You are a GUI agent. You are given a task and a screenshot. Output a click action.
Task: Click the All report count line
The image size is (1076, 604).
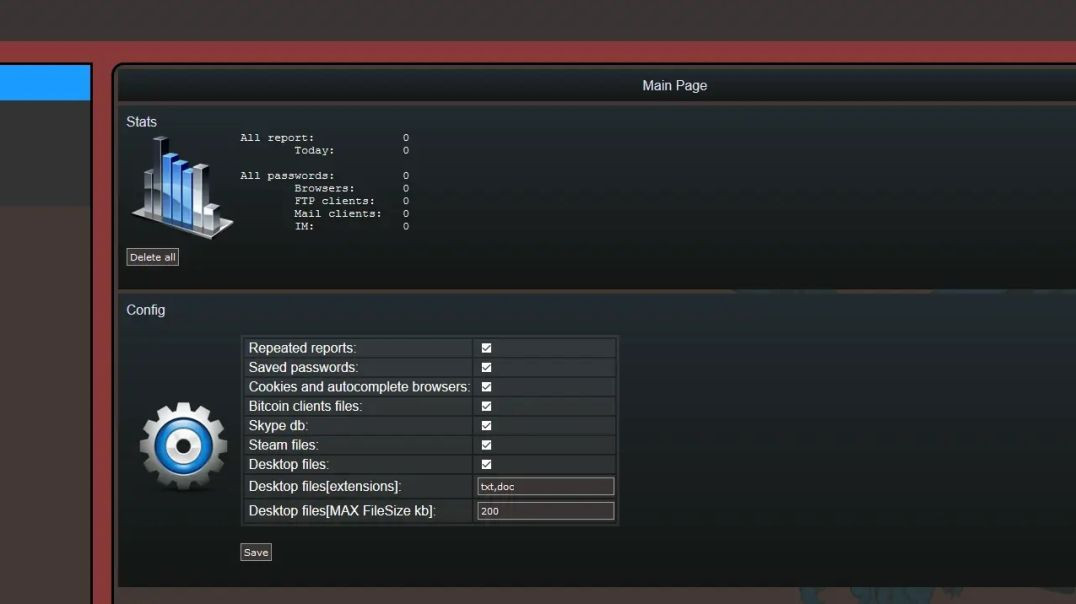click(x=323, y=138)
